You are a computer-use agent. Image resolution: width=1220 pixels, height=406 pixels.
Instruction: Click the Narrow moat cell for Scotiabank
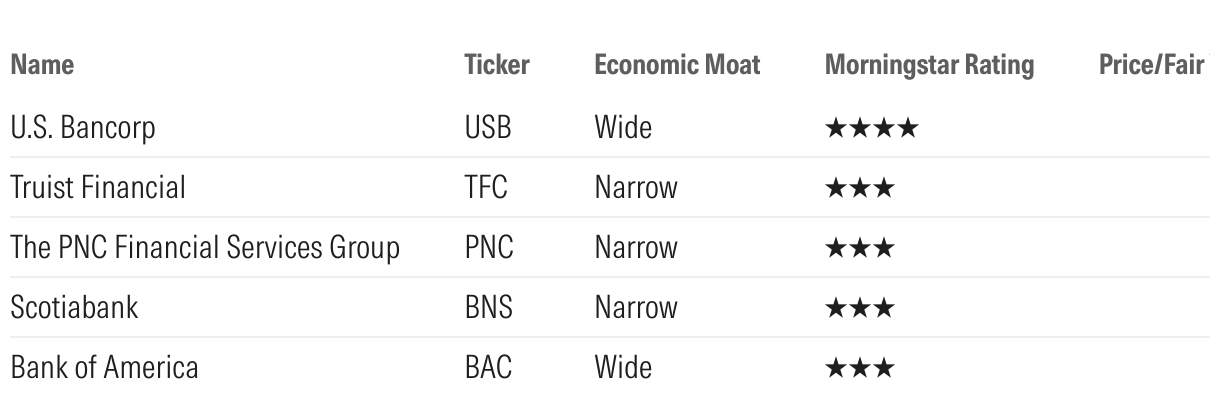[x=635, y=308]
